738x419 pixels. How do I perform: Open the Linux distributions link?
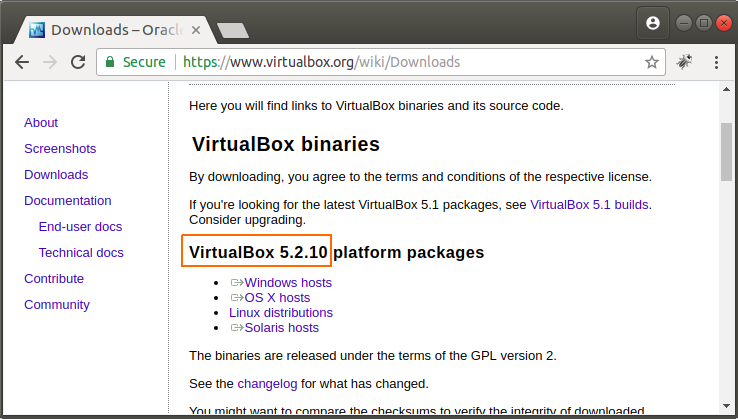pos(281,313)
